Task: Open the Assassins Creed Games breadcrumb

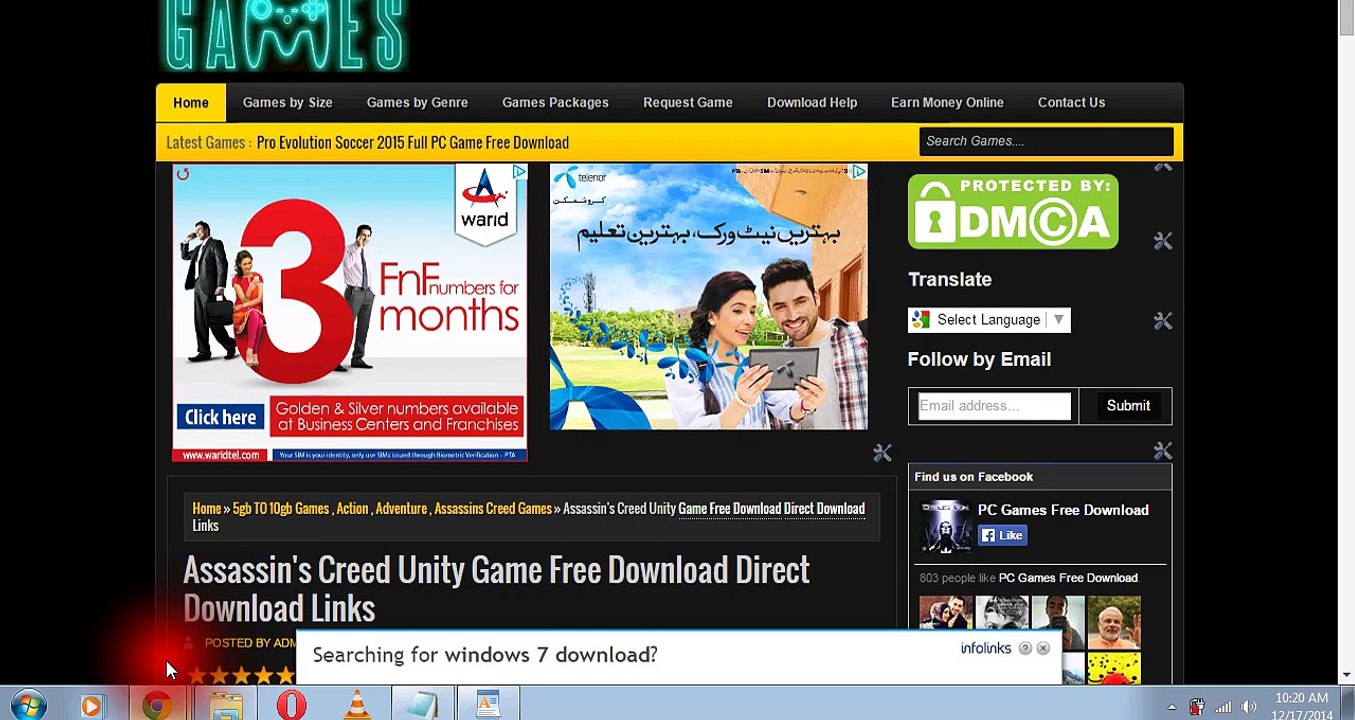Action: (493, 509)
